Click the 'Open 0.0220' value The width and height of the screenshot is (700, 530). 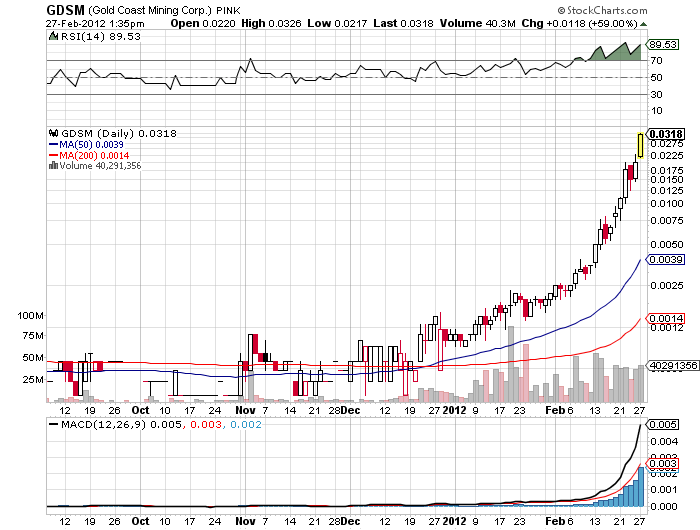coord(203,23)
